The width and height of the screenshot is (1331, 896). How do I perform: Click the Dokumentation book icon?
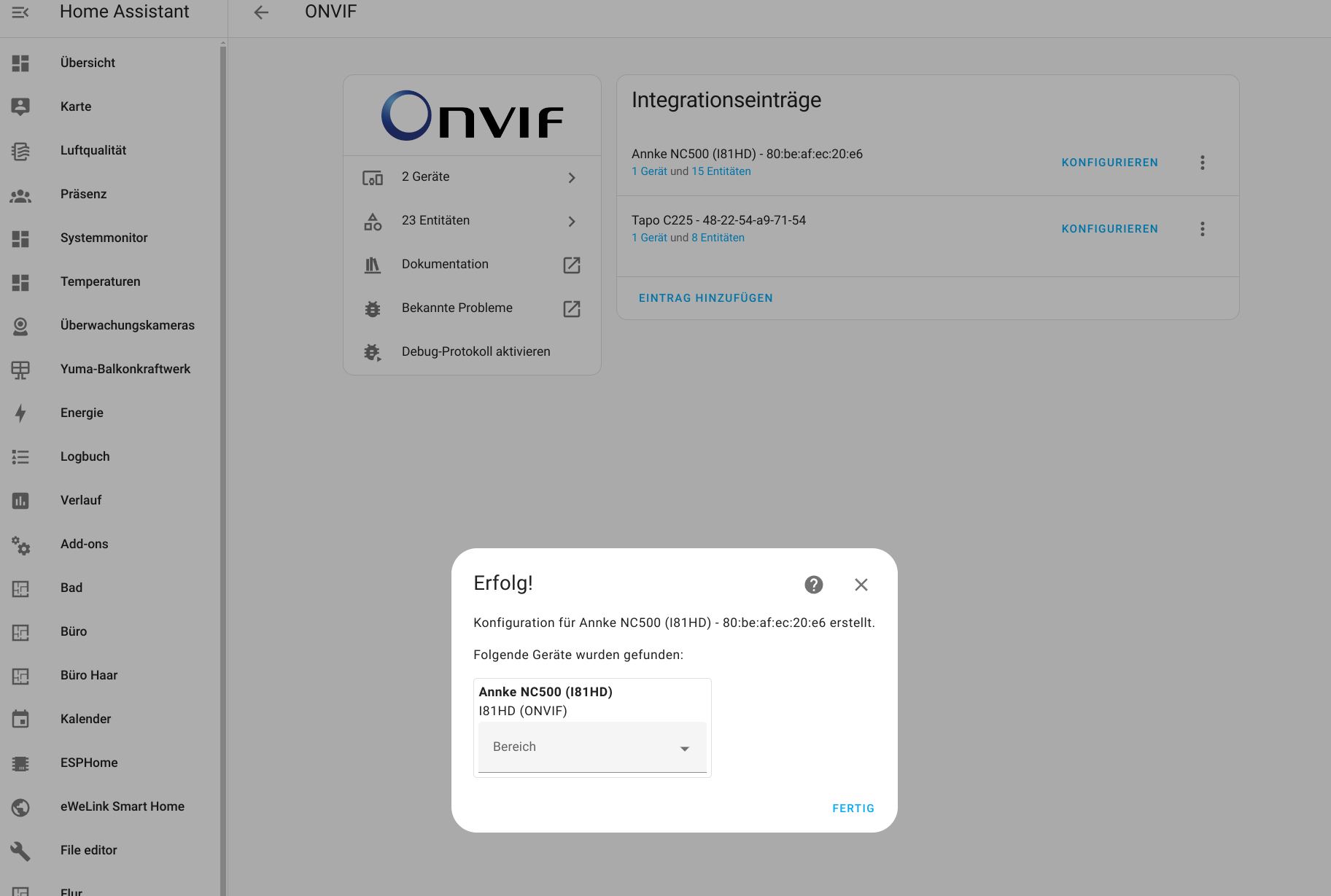coord(373,265)
